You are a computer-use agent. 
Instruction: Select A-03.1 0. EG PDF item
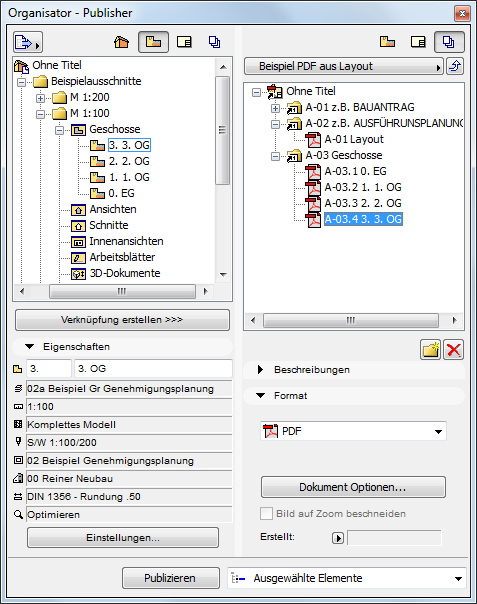(x=355, y=171)
